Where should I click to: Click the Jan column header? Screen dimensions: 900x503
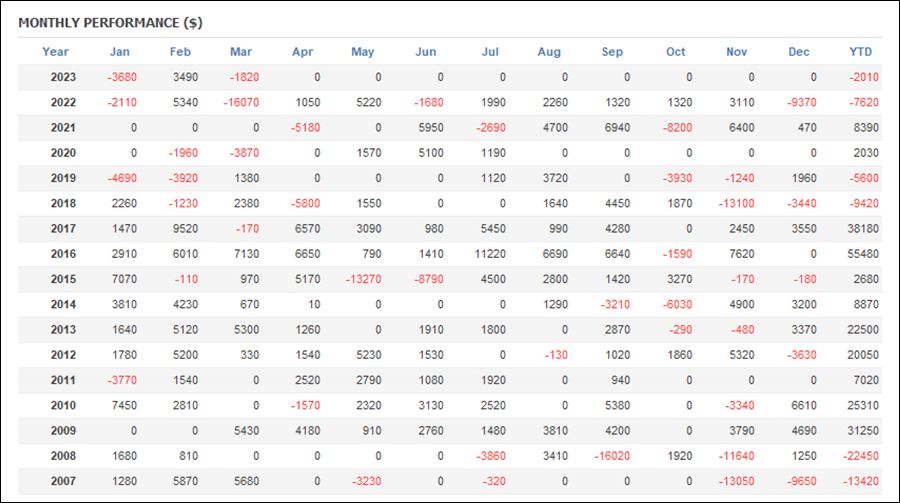click(x=119, y=52)
